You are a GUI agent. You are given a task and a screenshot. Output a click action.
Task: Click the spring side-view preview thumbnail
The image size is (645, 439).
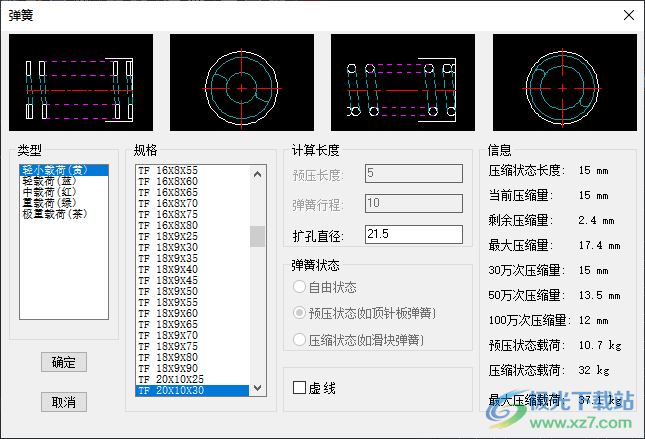81,82
